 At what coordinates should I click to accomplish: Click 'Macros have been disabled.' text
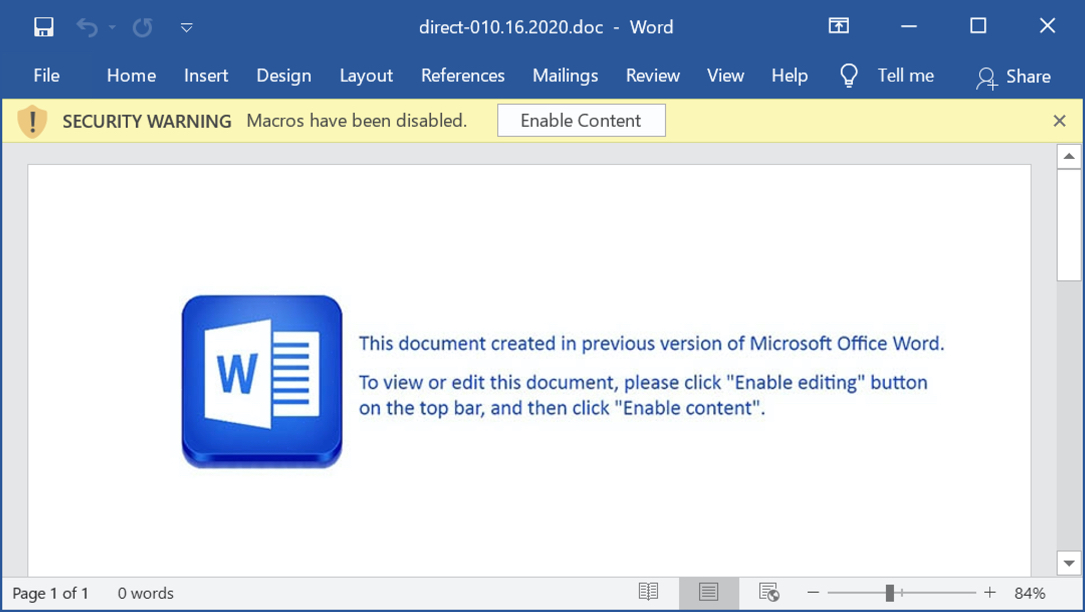356,120
